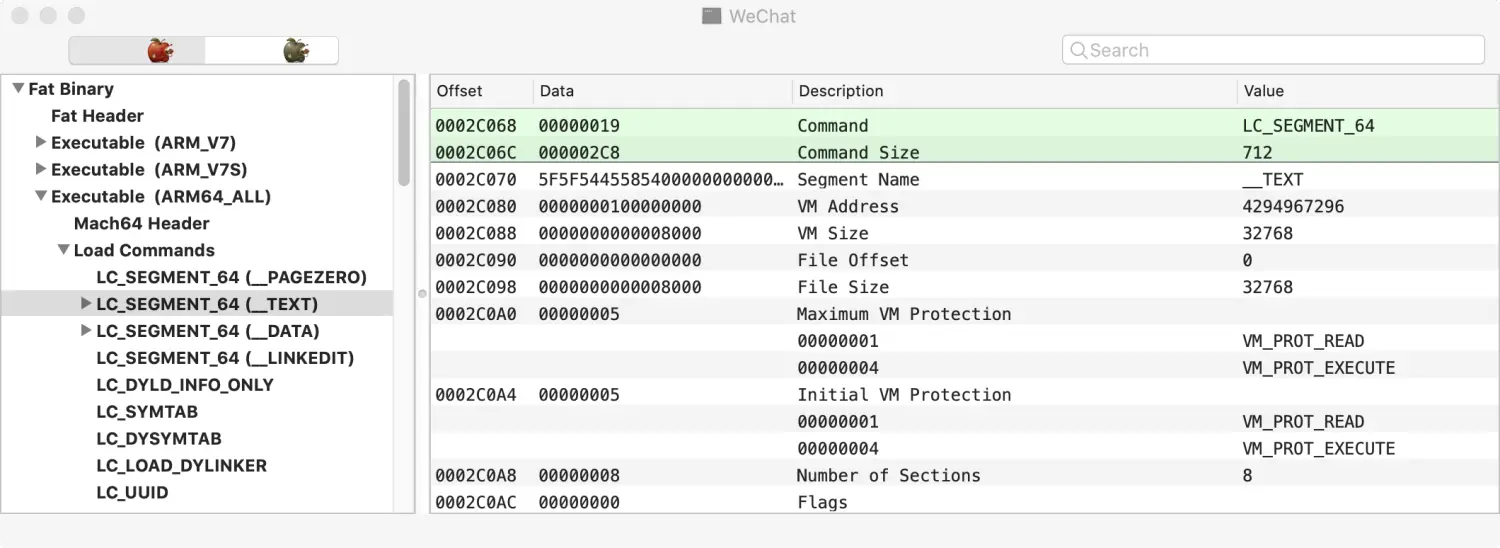This screenshot has width=1500, height=548.
Task: Collapse the Load Commands node
Action: (x=63, y=250)
